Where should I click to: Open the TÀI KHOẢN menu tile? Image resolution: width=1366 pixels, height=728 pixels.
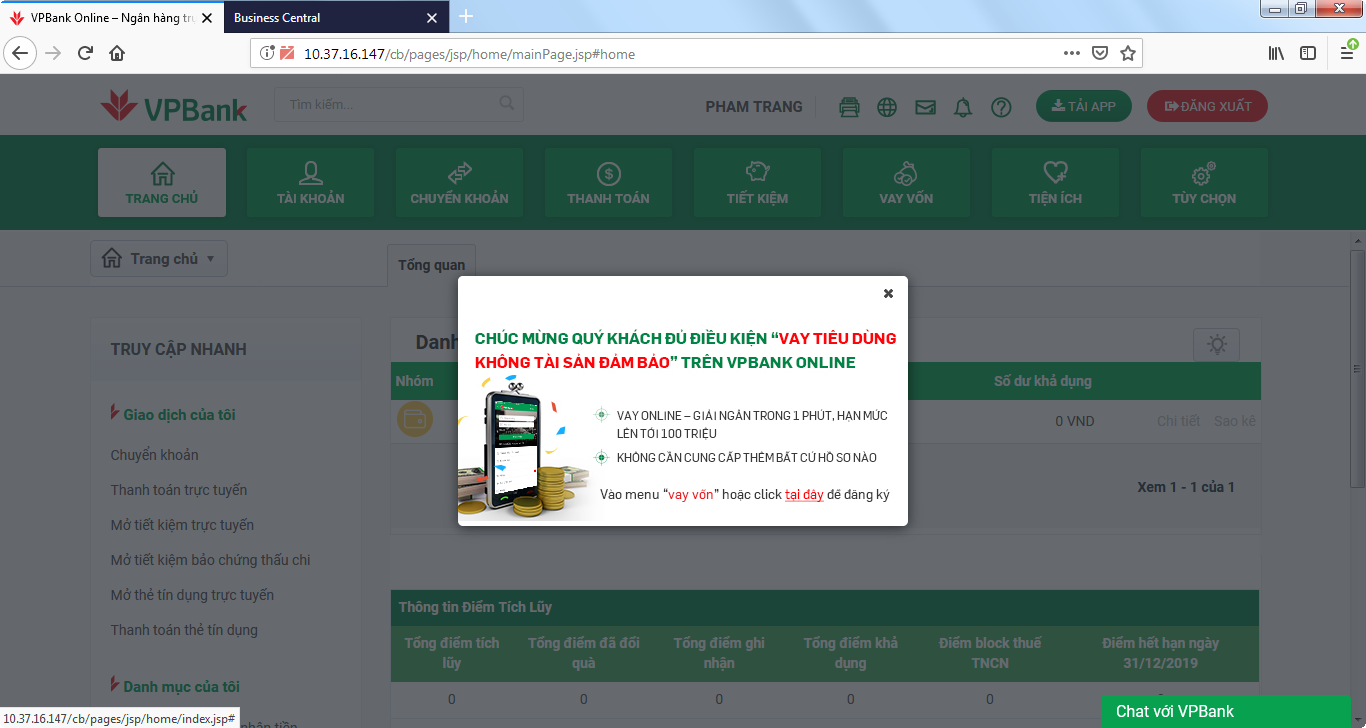click(x=311, y=182)
